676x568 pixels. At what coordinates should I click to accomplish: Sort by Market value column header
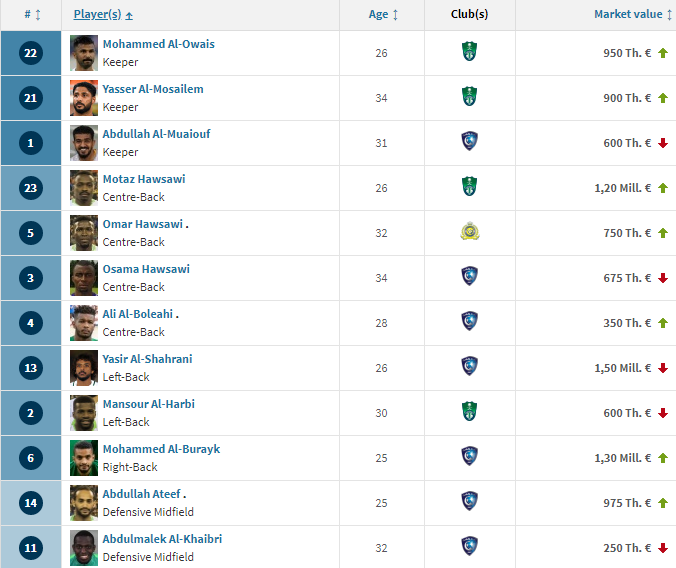tap(632, 15)
